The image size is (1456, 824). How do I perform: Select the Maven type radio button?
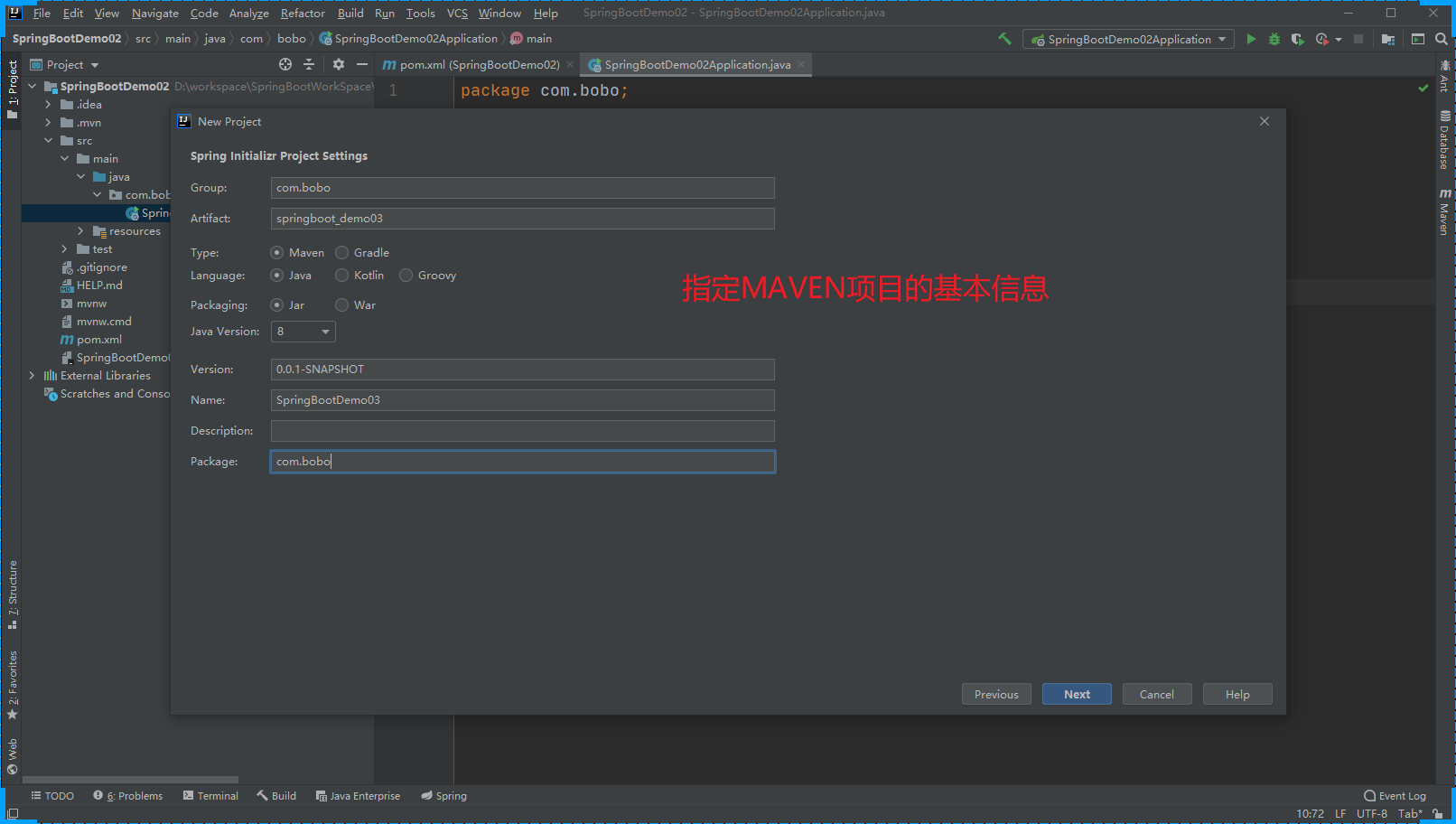click(277, 253)
